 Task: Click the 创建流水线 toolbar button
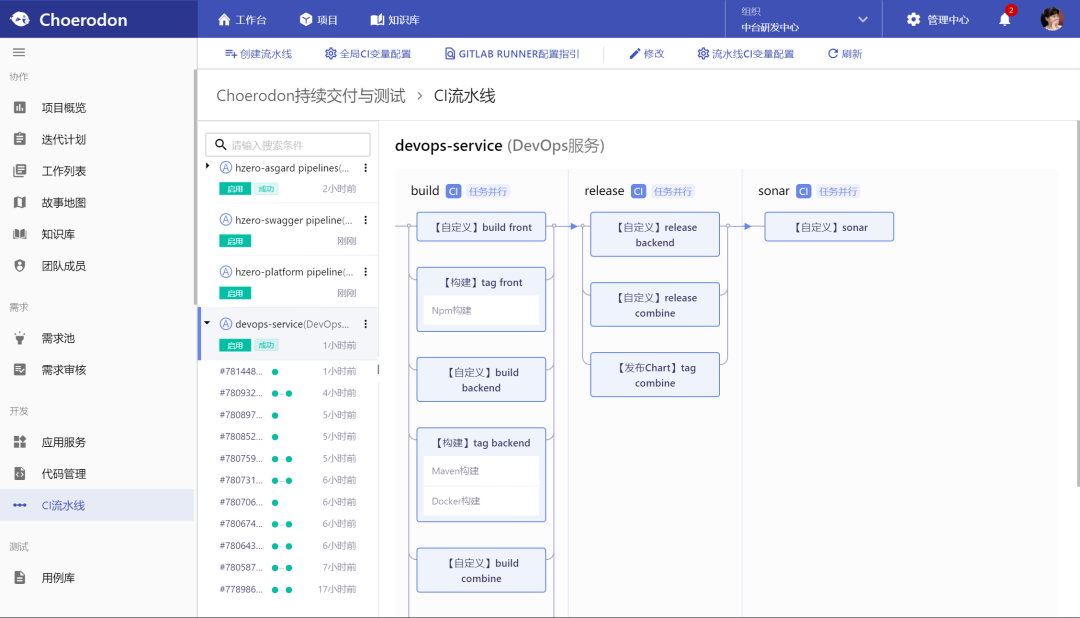(258, 54)
